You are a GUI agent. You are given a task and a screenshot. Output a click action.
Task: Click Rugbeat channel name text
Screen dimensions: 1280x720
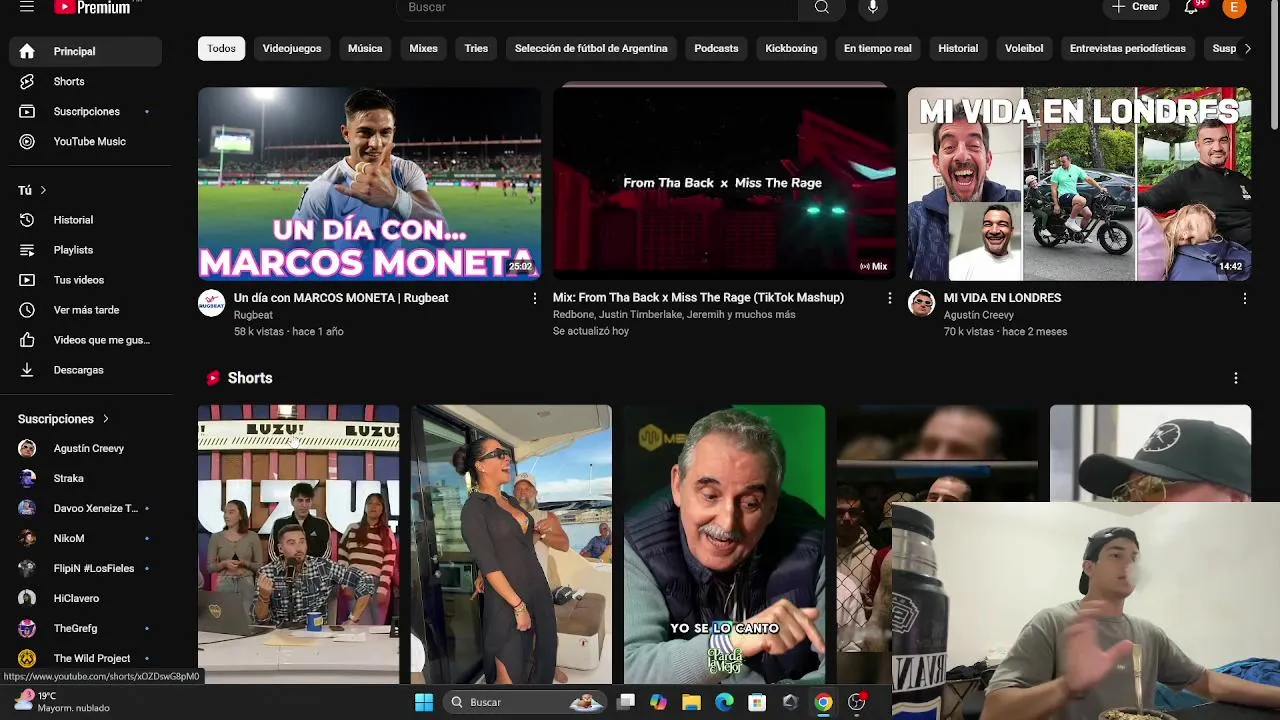253,315
